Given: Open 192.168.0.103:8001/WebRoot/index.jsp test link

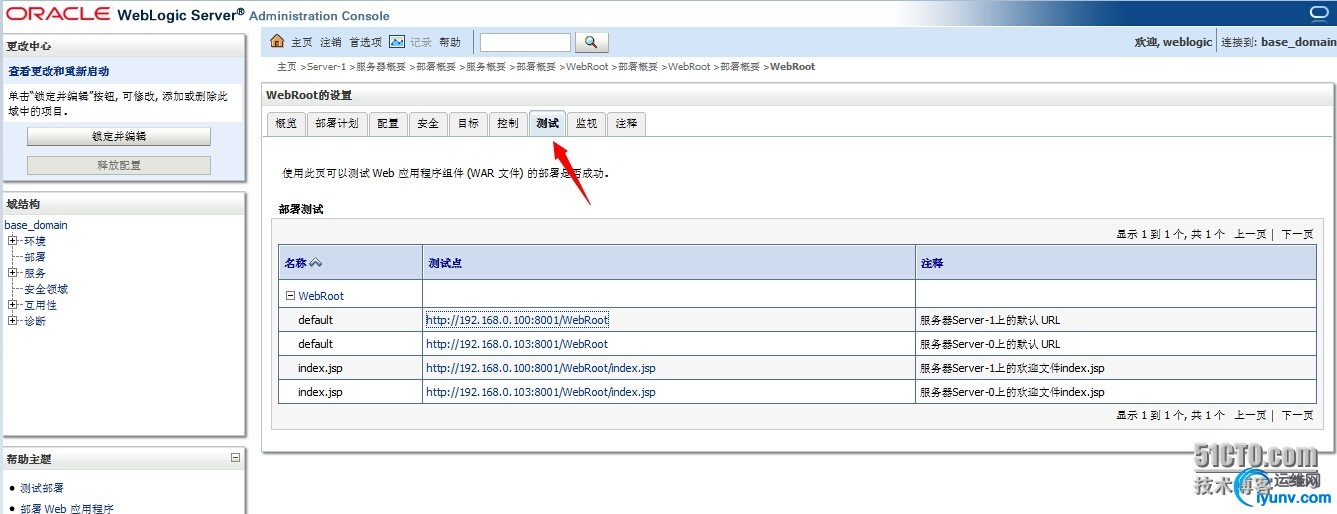Looking at the screenshot, I should [541, 392].
